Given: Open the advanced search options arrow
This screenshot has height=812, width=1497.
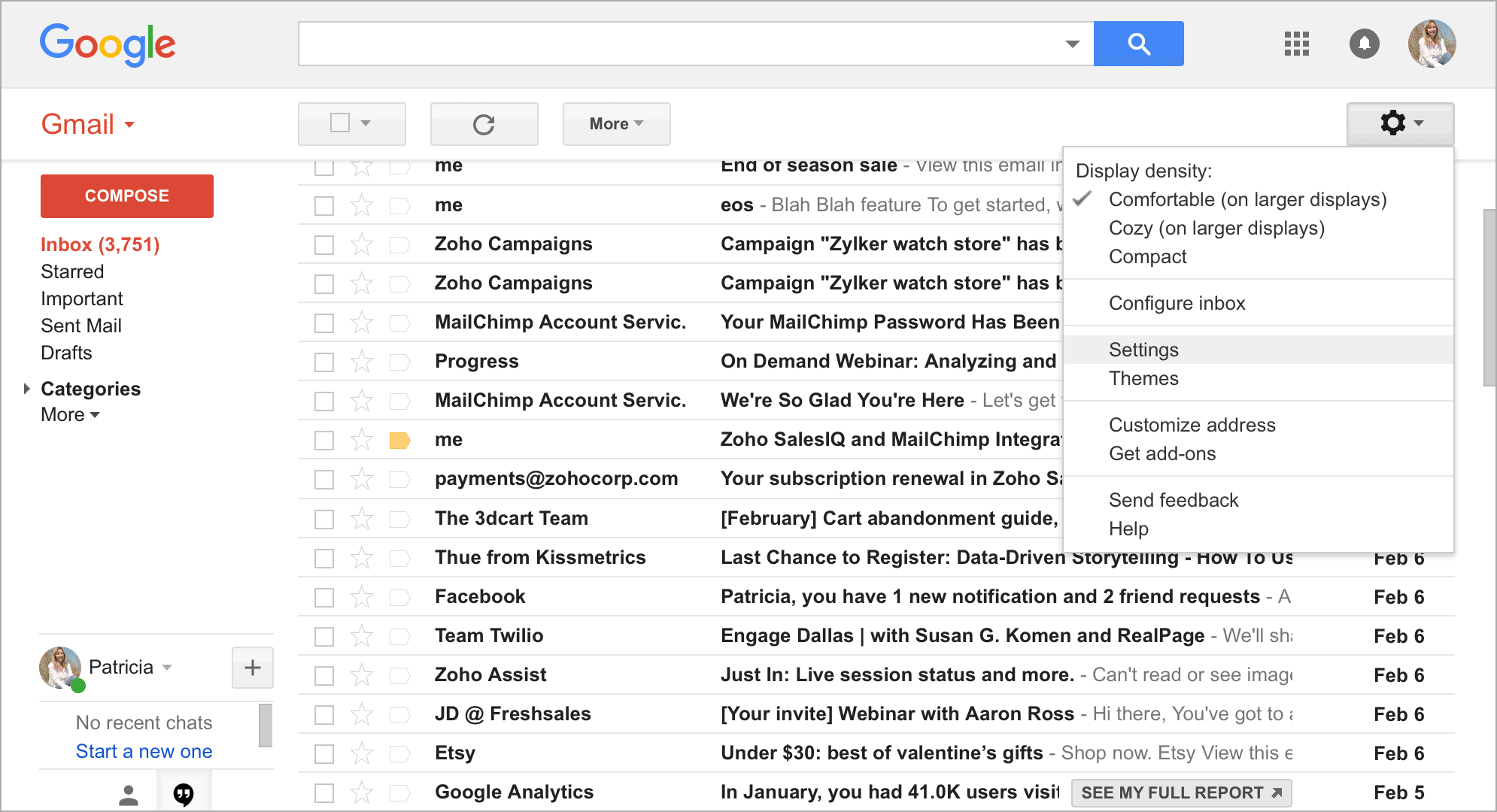Looking at the screenshot, I should click(x=1073, y=44).
